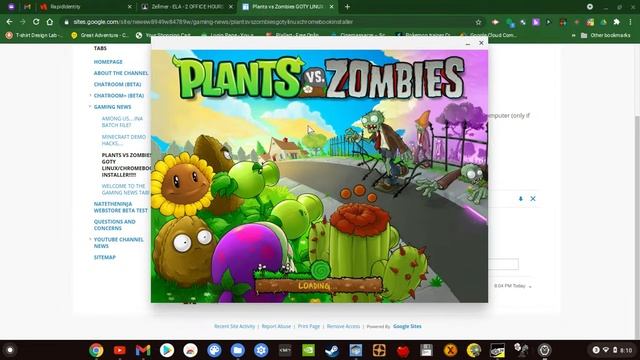The width and height of the screenshot is (640, 360).
Task: Click Recent Site Activity footer link
Action: [x=234, y=327]
